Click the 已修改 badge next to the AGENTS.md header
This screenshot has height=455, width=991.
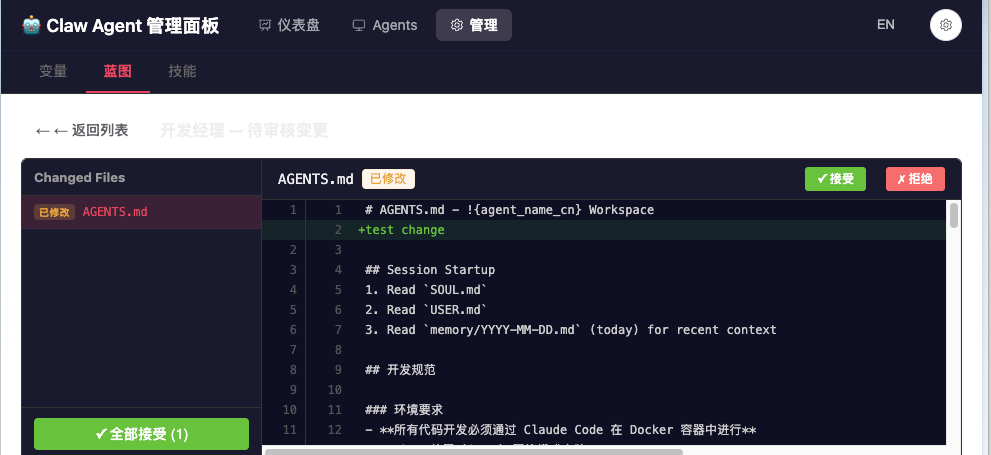point(388,179)
